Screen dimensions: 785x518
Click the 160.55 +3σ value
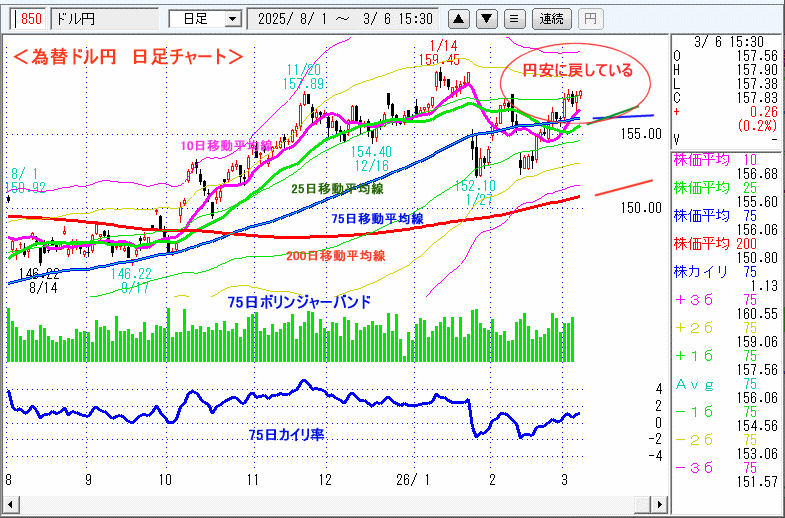pyautogui.click(x=757, y=314)
